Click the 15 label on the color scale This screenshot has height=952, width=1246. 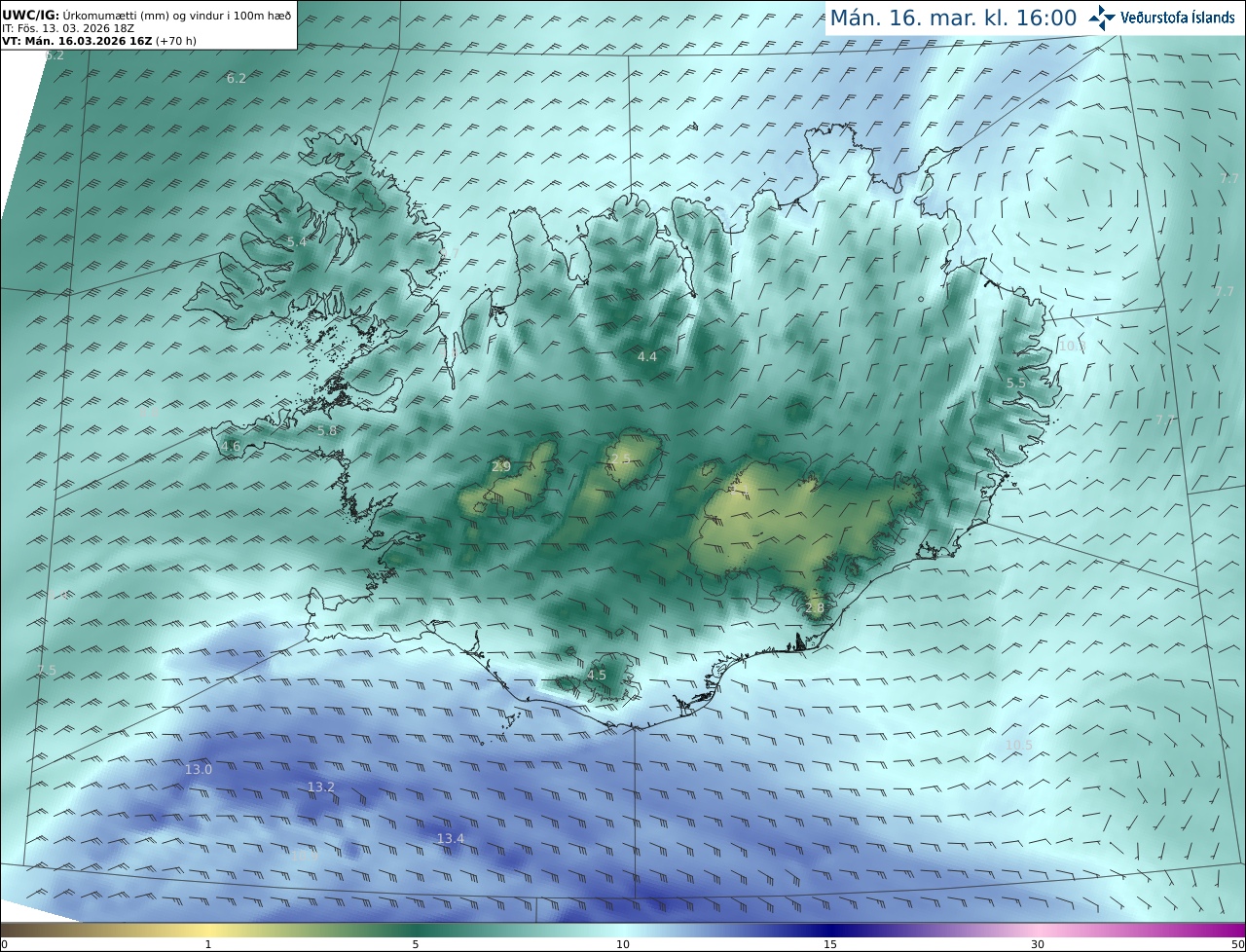pos(830,944)
